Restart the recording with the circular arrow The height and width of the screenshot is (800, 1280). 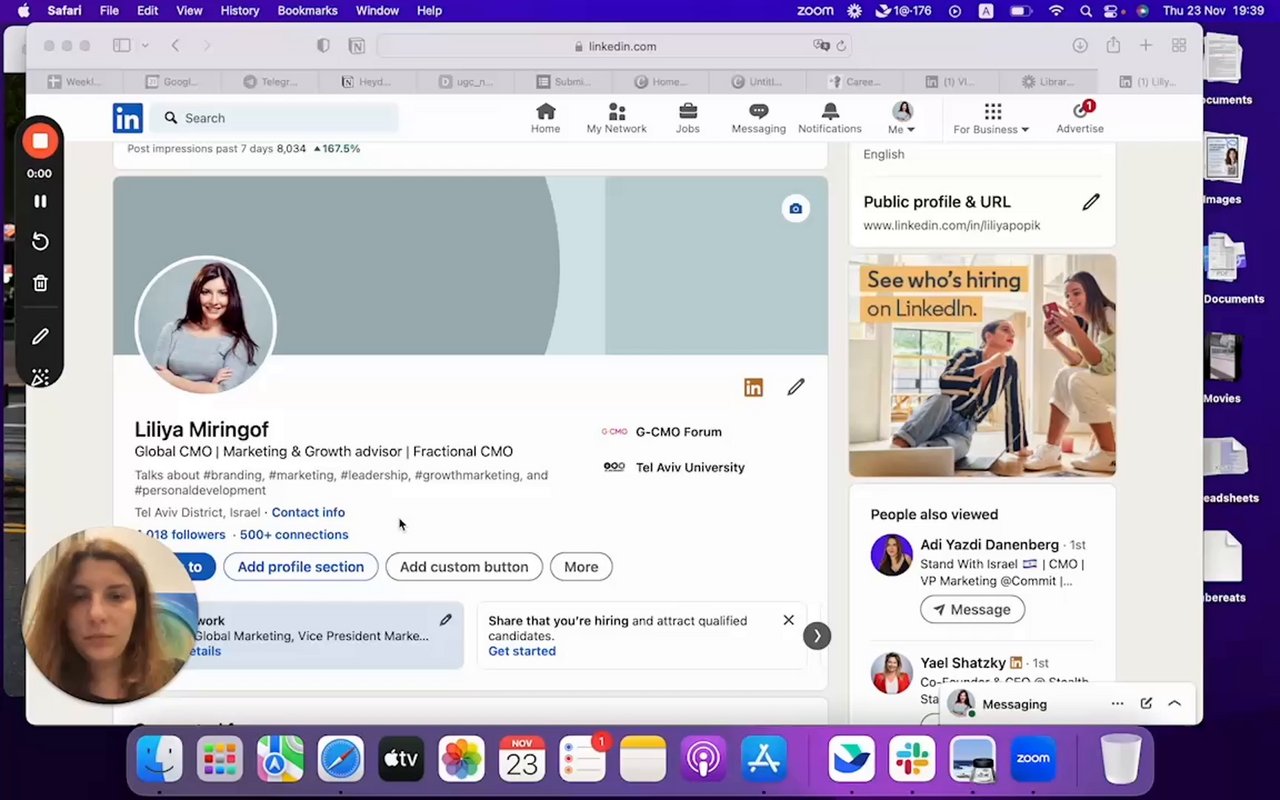(40, 242)
